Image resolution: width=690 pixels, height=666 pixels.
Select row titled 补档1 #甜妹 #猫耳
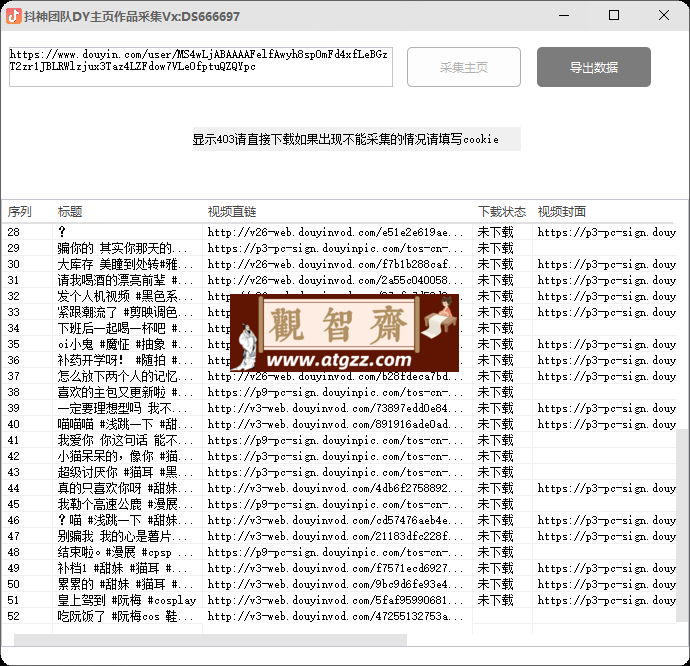(339, 568)
